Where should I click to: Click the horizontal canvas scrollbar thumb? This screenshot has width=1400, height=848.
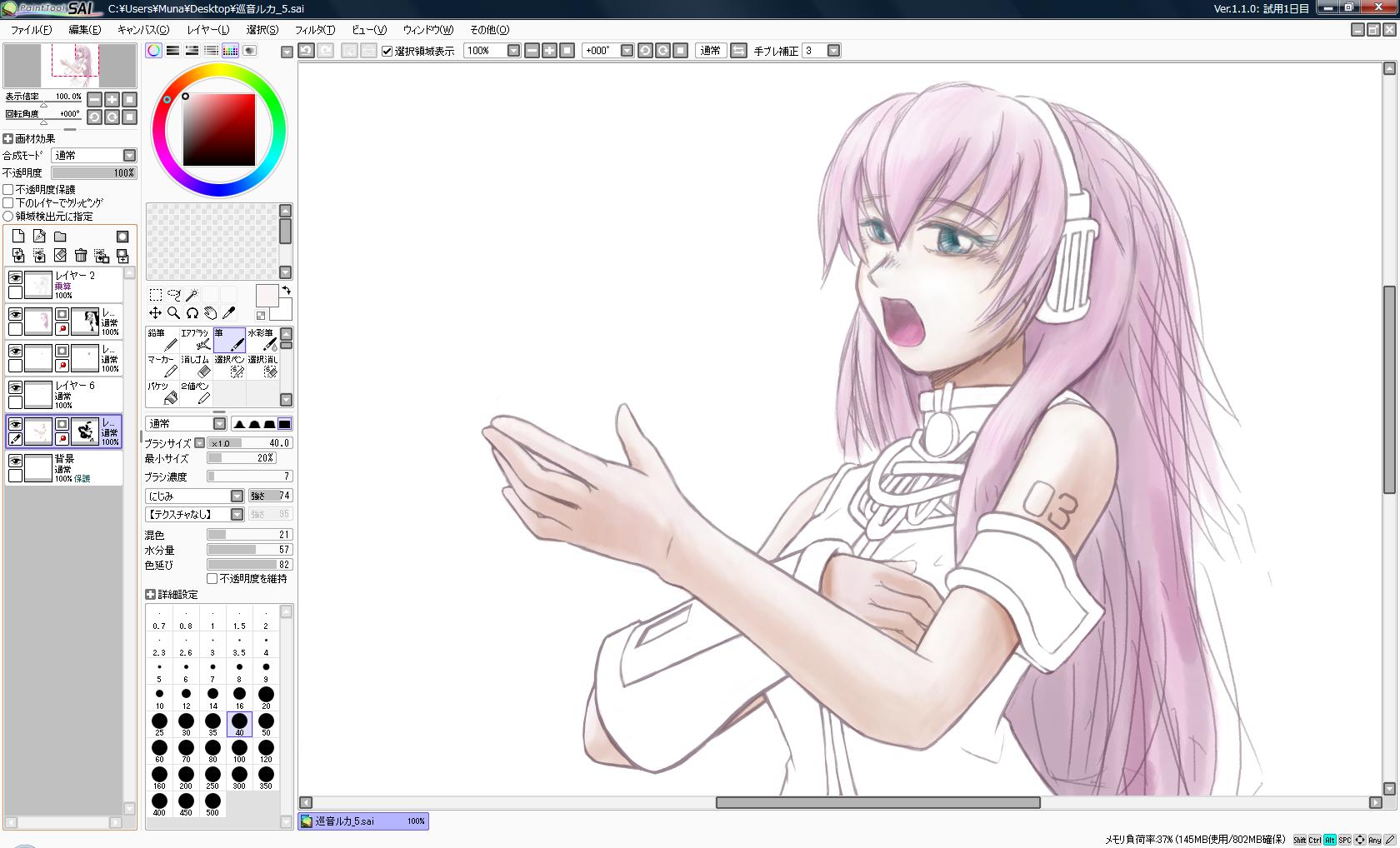tap(877, 802)
